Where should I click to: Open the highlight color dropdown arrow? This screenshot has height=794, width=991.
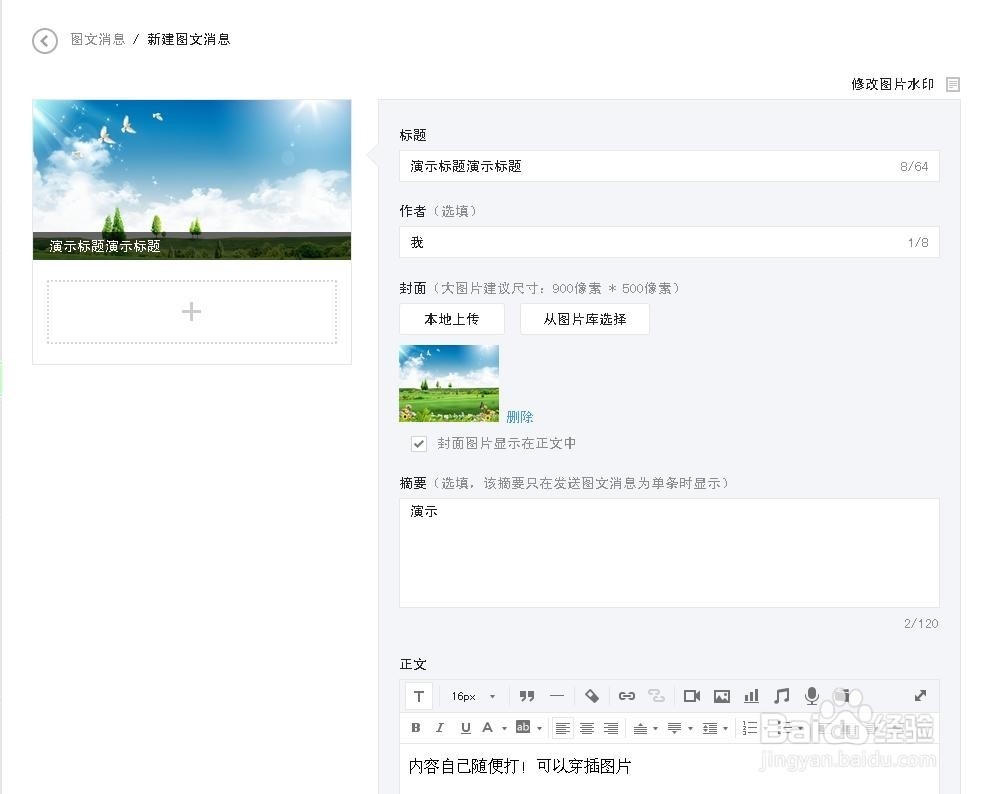click(x=539, y=728)
